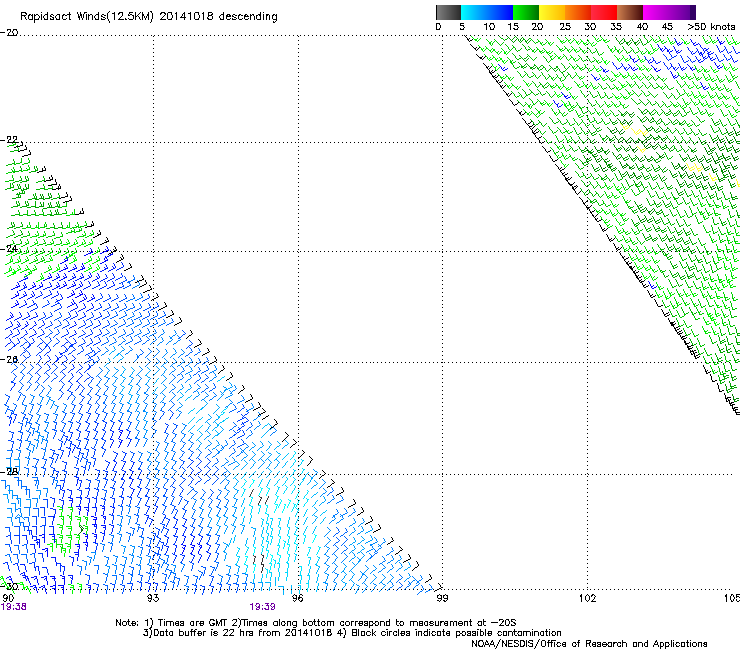Click the '105' longitude axis label

(x=732, y=598)
